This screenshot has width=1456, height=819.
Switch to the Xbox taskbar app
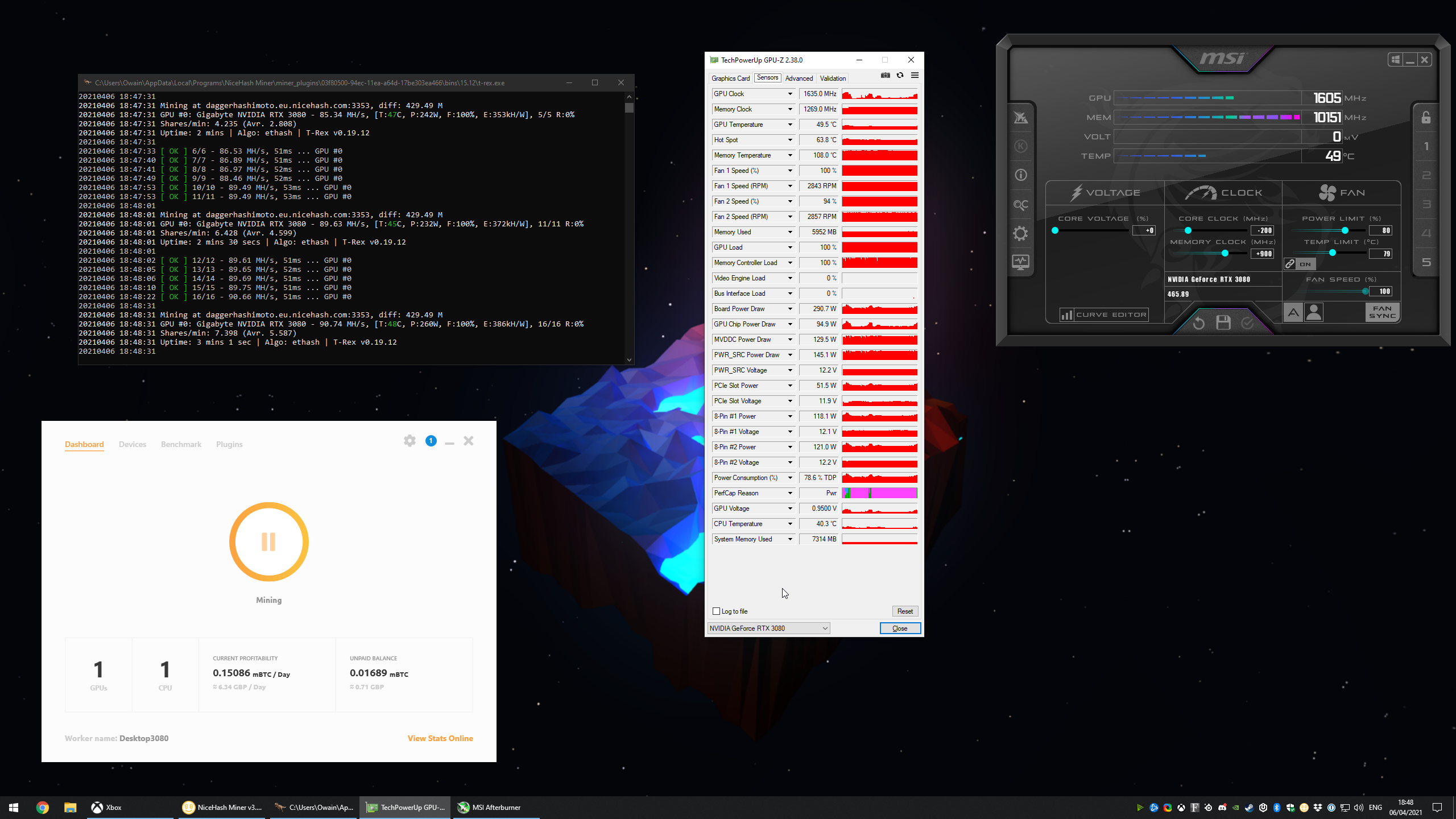130,807
